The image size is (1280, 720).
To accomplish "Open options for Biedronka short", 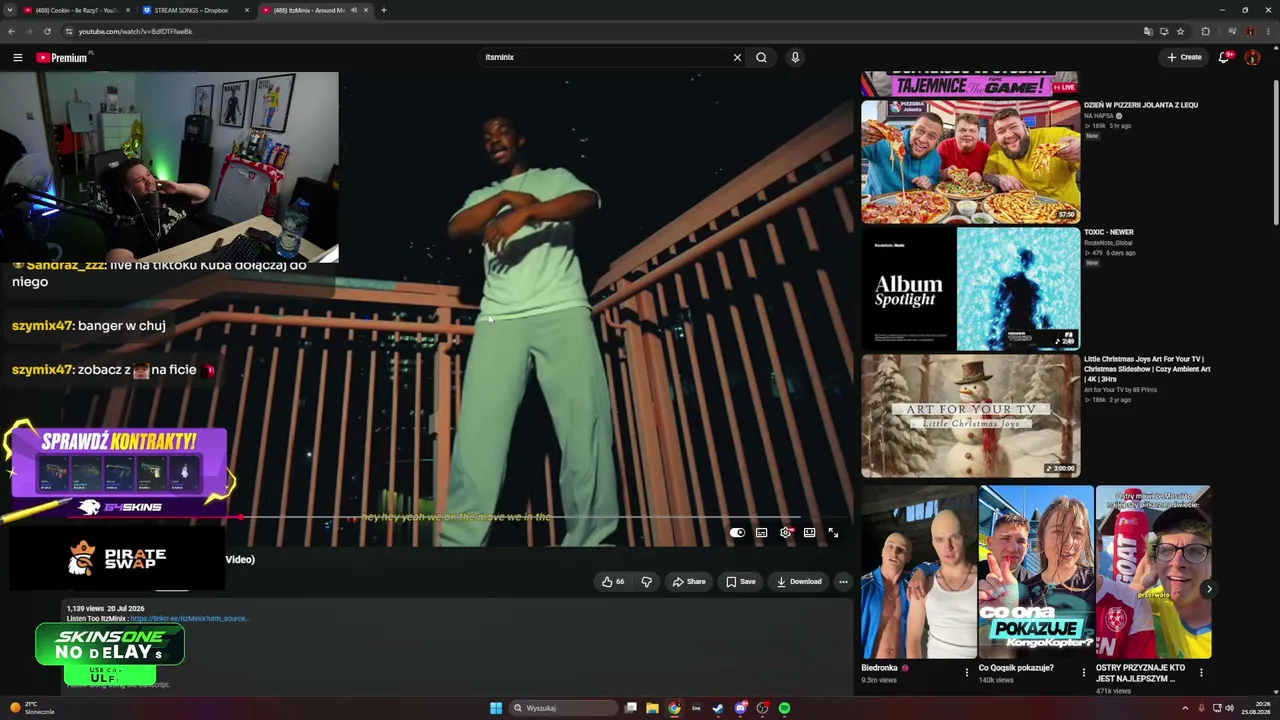I will [966, 672].
